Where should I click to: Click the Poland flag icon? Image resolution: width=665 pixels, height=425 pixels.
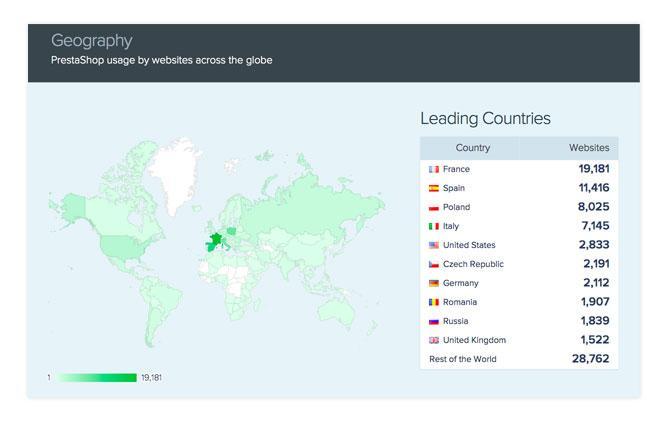(x=433, y=207)
